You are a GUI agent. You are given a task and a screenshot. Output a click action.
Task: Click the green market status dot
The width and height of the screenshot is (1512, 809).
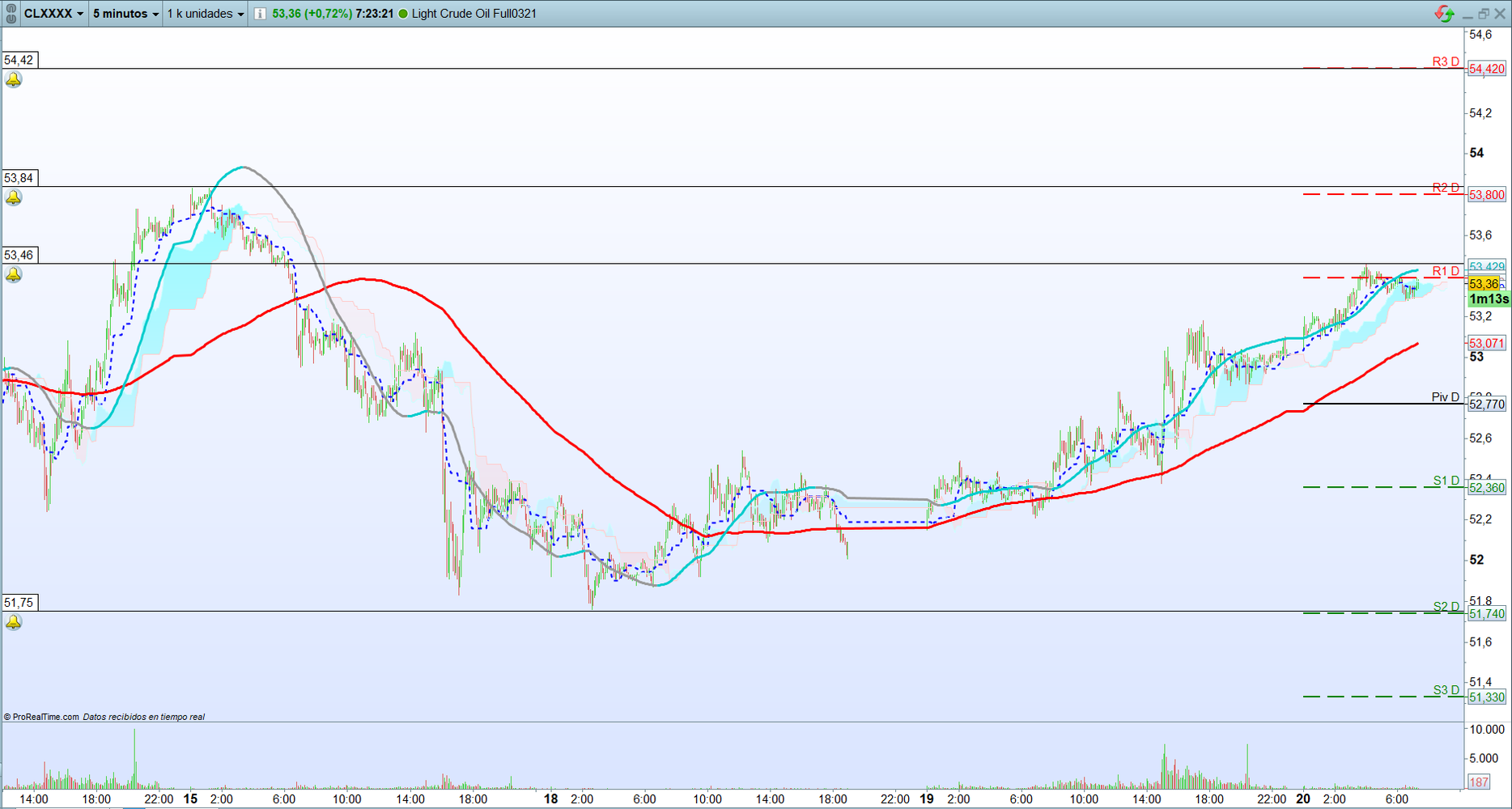pos(403,14)
